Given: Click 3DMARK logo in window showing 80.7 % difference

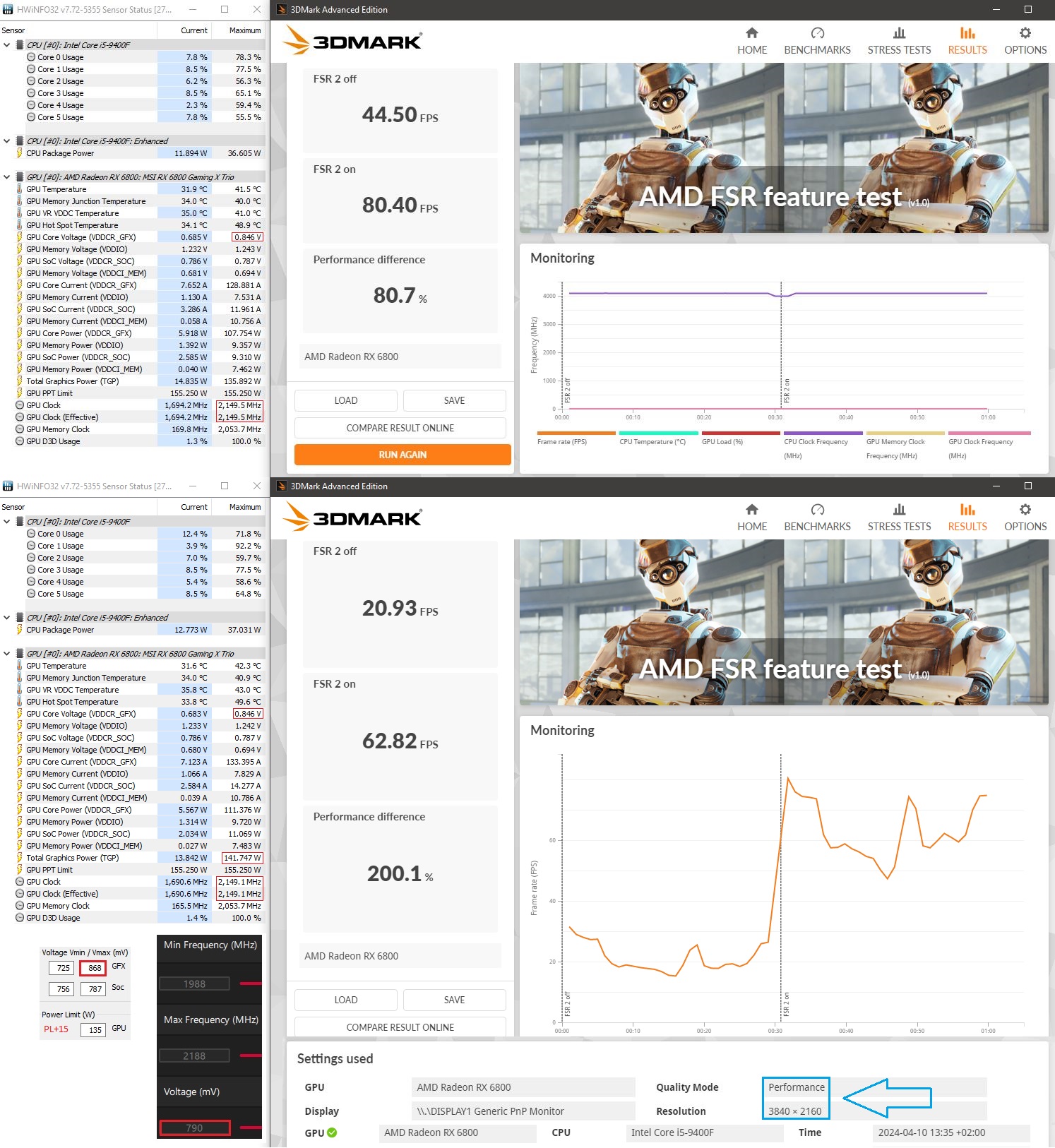Looking at the screenshot, I should 352,40.
